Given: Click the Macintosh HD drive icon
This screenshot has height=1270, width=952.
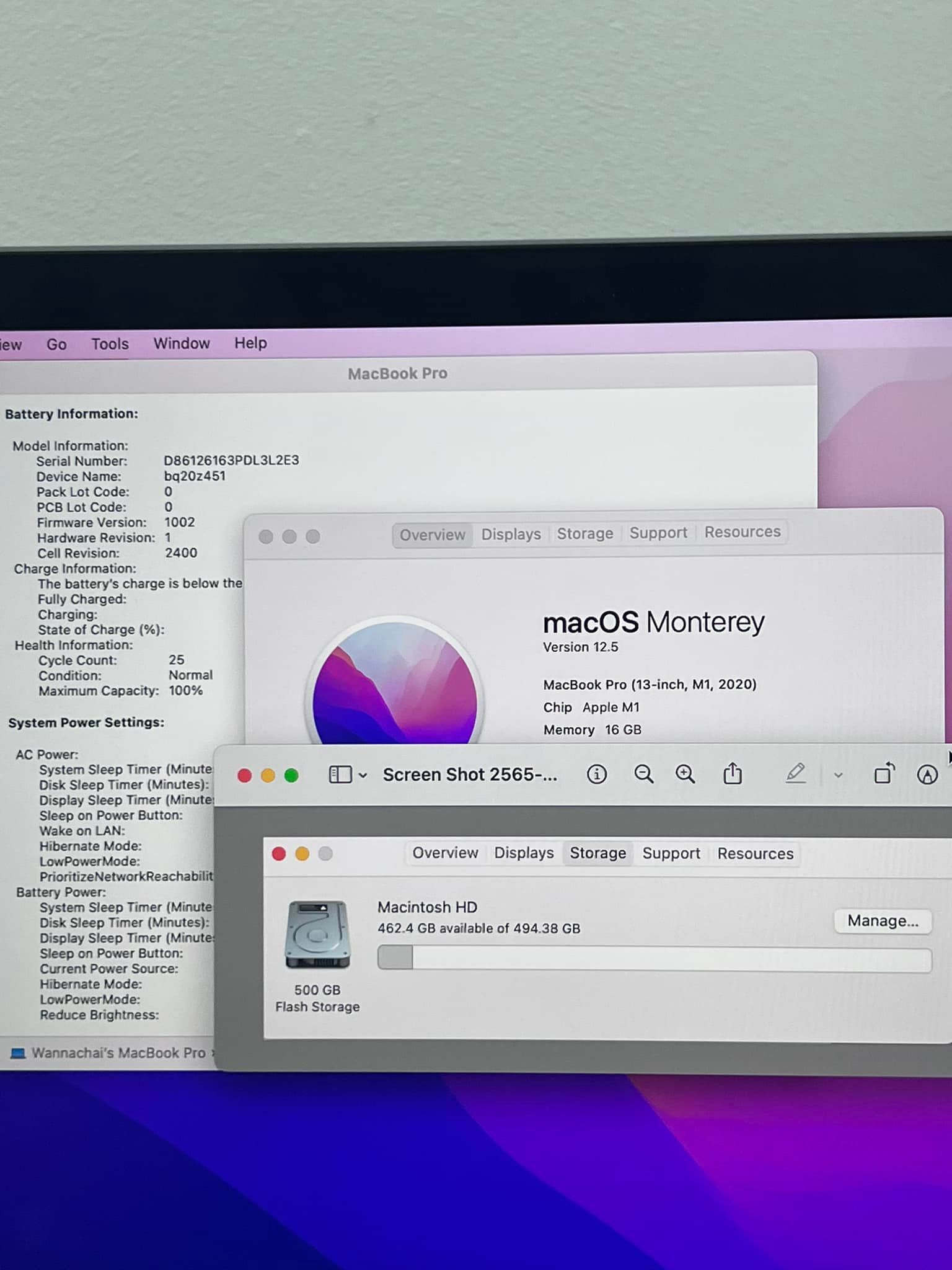Looking at the screenshot, I should 317,935.
